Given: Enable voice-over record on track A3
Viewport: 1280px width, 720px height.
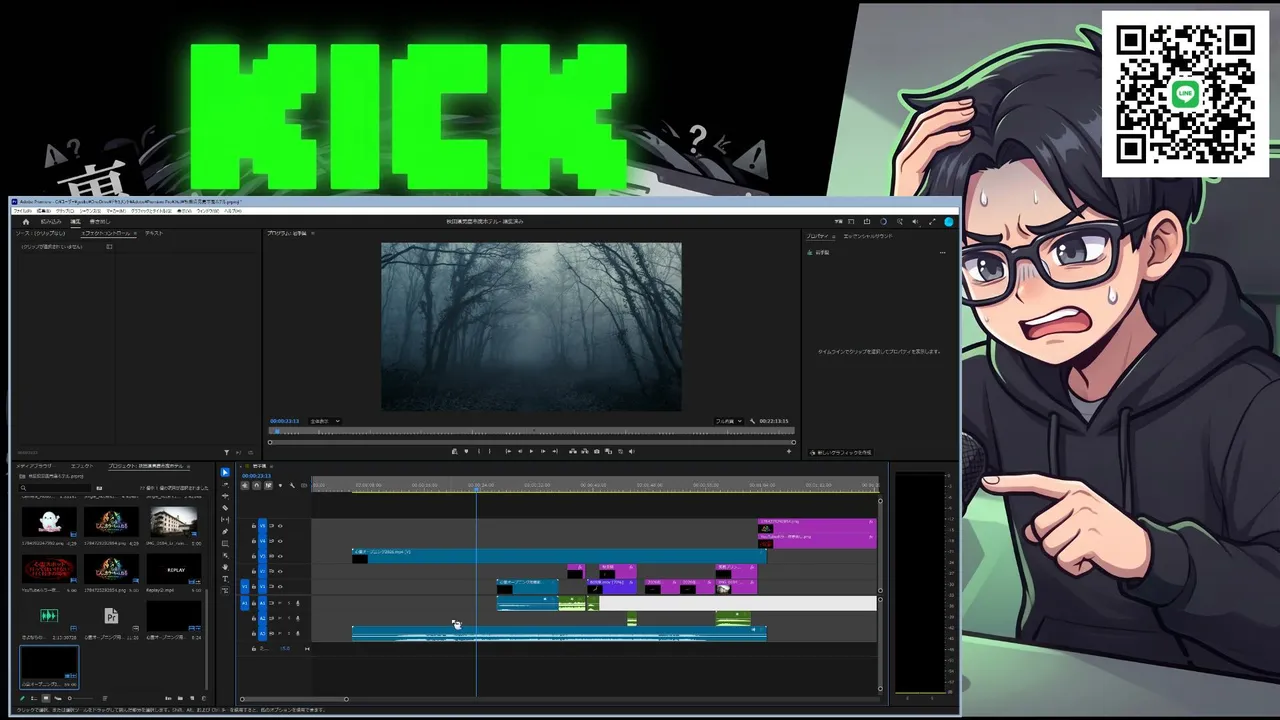Looking at the screenshot, I should [298, 633].
